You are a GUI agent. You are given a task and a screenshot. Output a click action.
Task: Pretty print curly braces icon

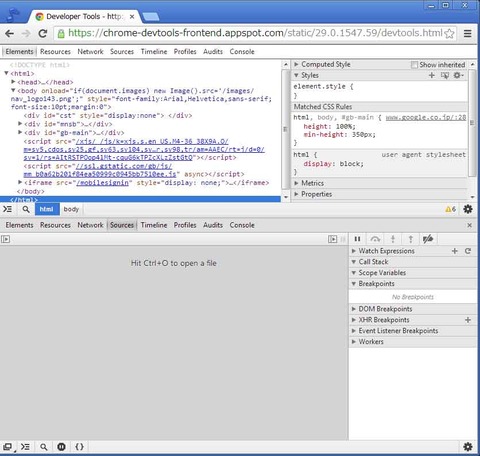click(x=79, y=447)
